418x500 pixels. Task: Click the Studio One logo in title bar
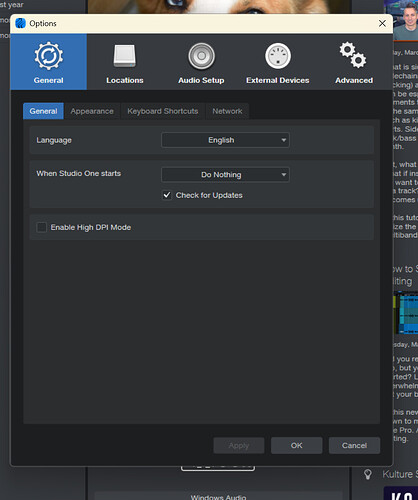pyautogui.click(x=21, y=23)
